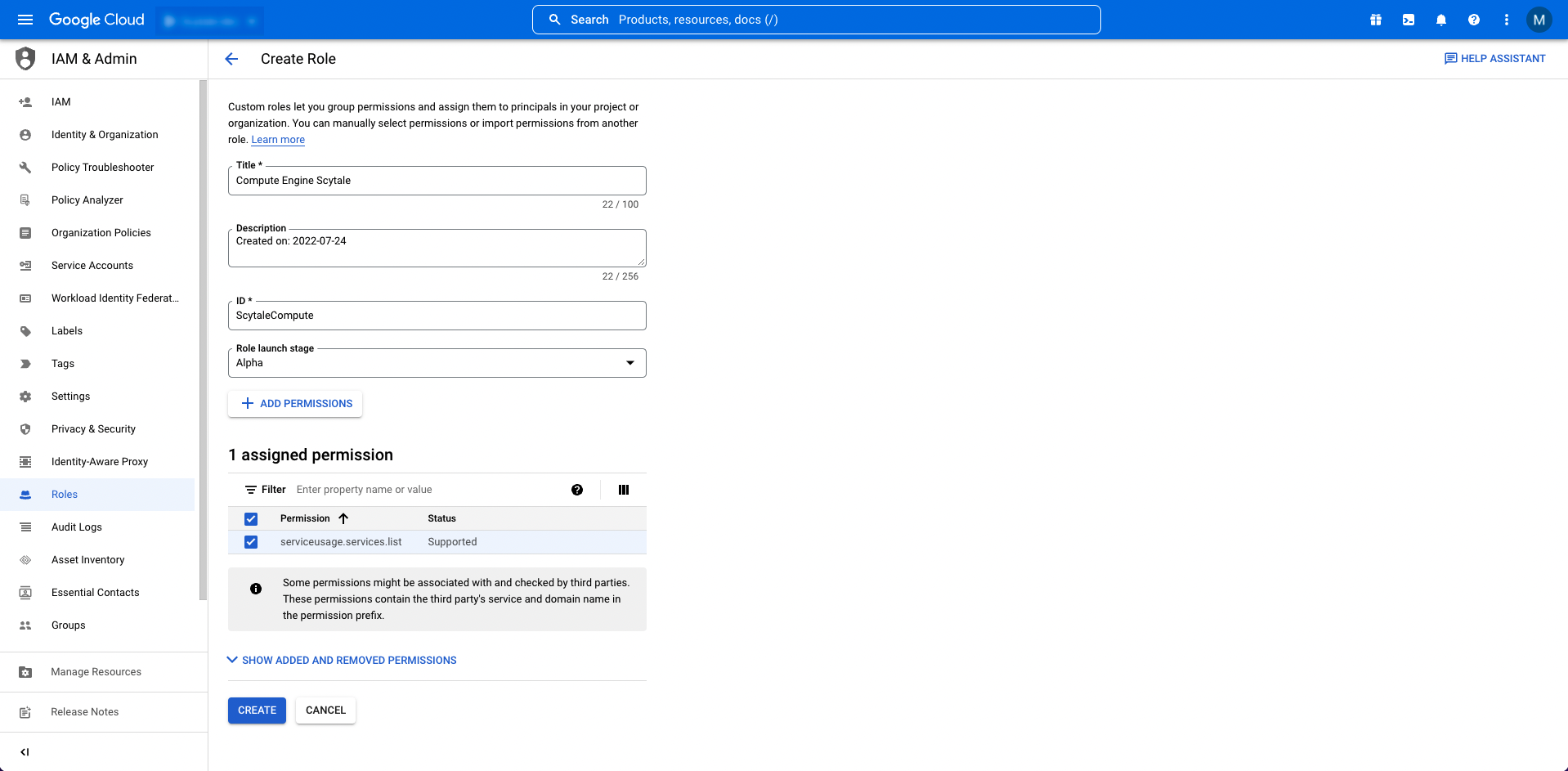Open Audit Logs in sidebar
1568x771 pixels.
77,527
